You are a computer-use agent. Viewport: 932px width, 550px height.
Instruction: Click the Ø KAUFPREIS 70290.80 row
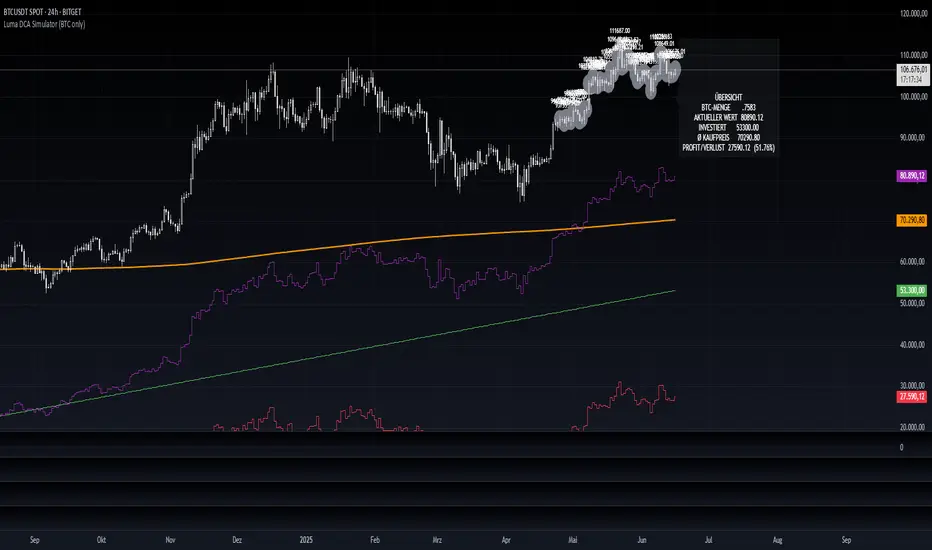click(729, 138)
